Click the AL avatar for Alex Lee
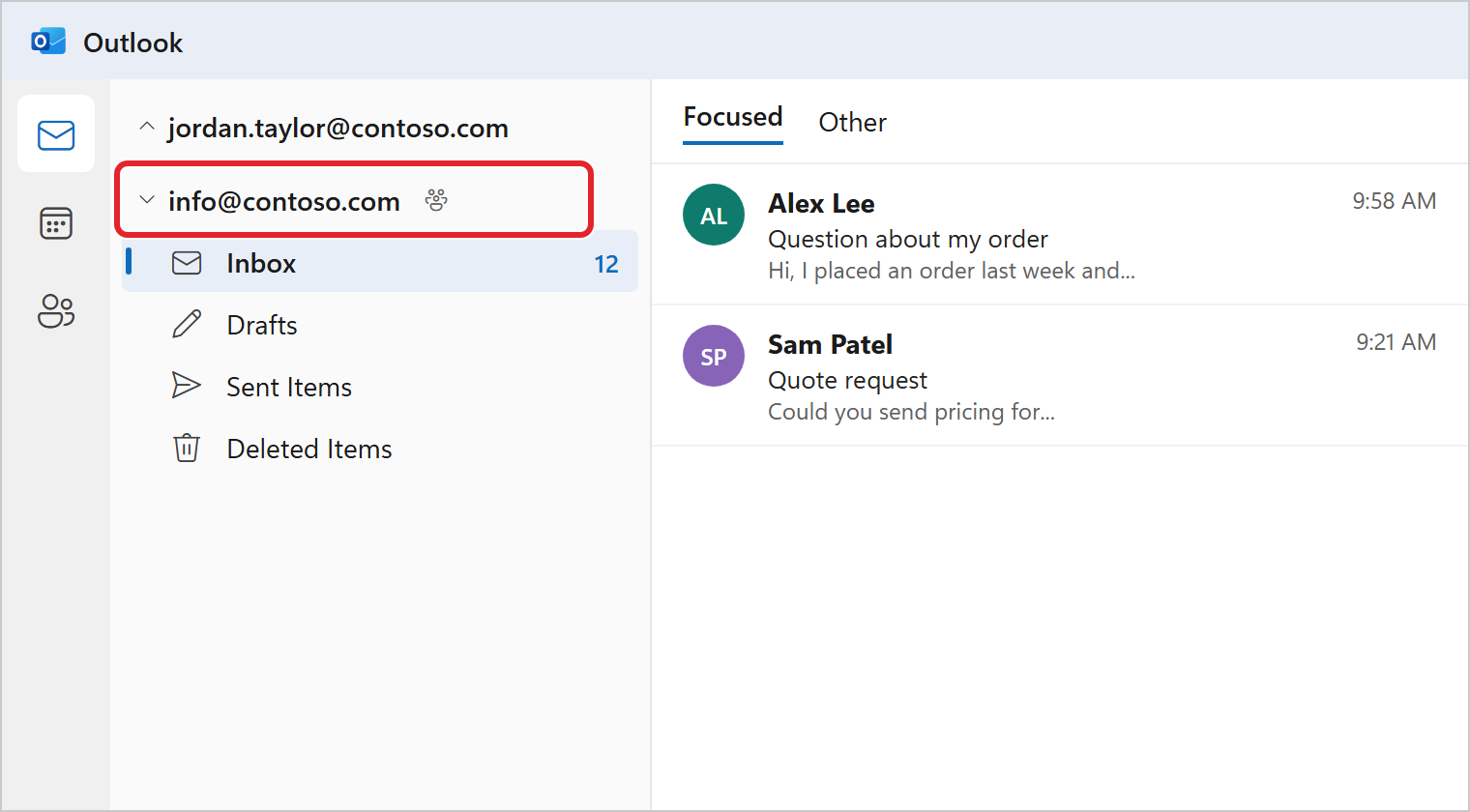 (x=714, y=215)
